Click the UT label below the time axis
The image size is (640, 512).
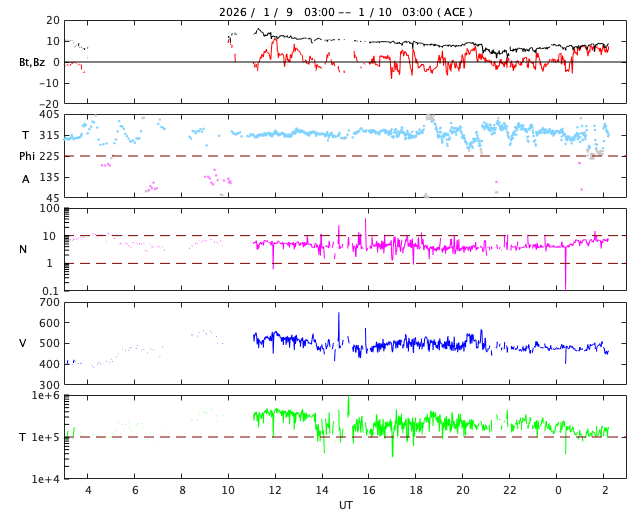click(x=345, y=505)
